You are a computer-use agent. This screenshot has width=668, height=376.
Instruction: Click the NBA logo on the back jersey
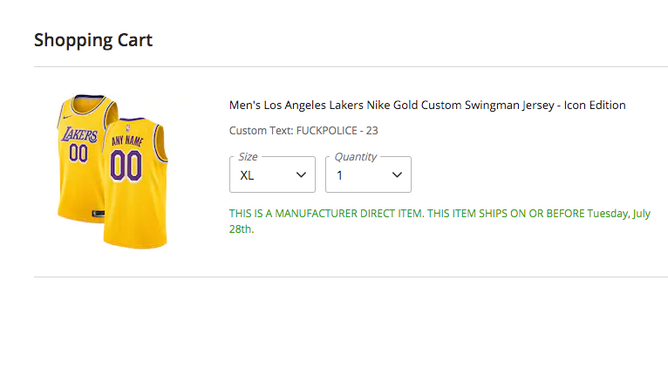[x=128, y=127]
